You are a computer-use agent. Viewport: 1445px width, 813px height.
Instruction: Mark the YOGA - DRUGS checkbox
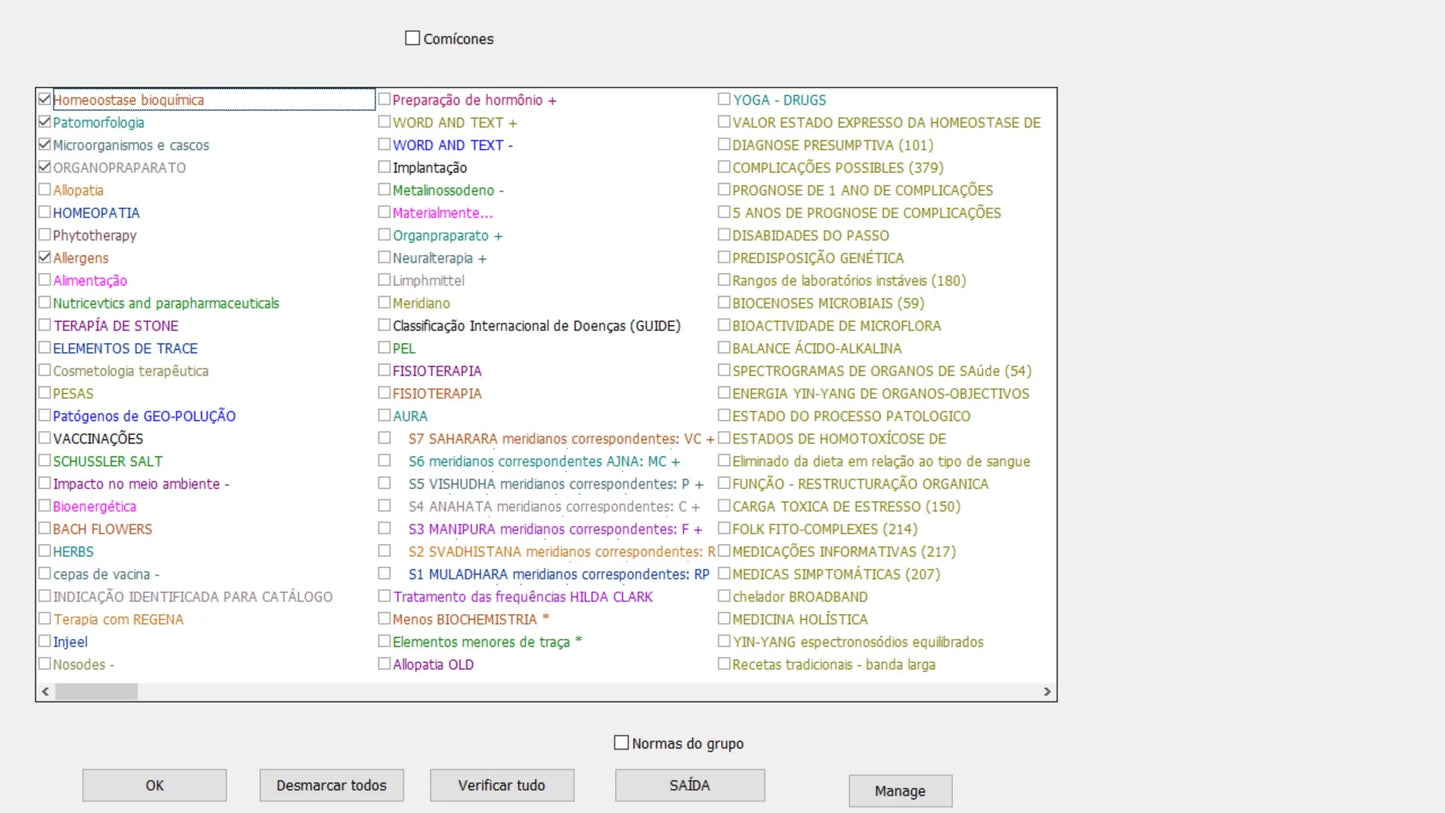coord(724,100)
